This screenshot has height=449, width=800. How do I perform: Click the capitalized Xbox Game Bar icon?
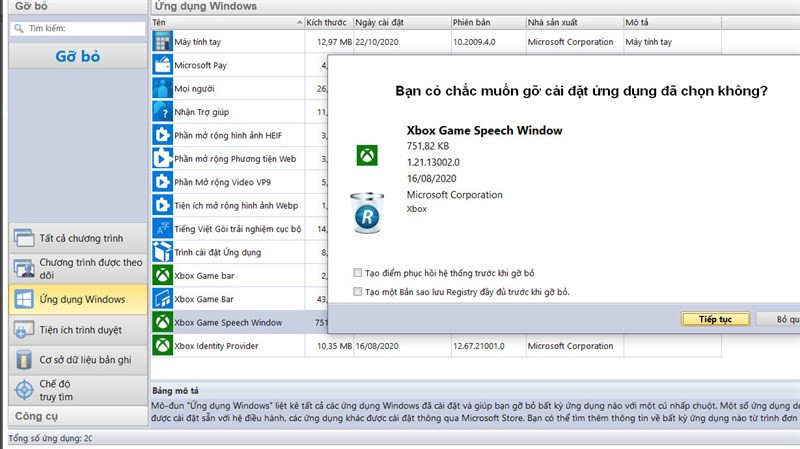click(x=162, y=299)
